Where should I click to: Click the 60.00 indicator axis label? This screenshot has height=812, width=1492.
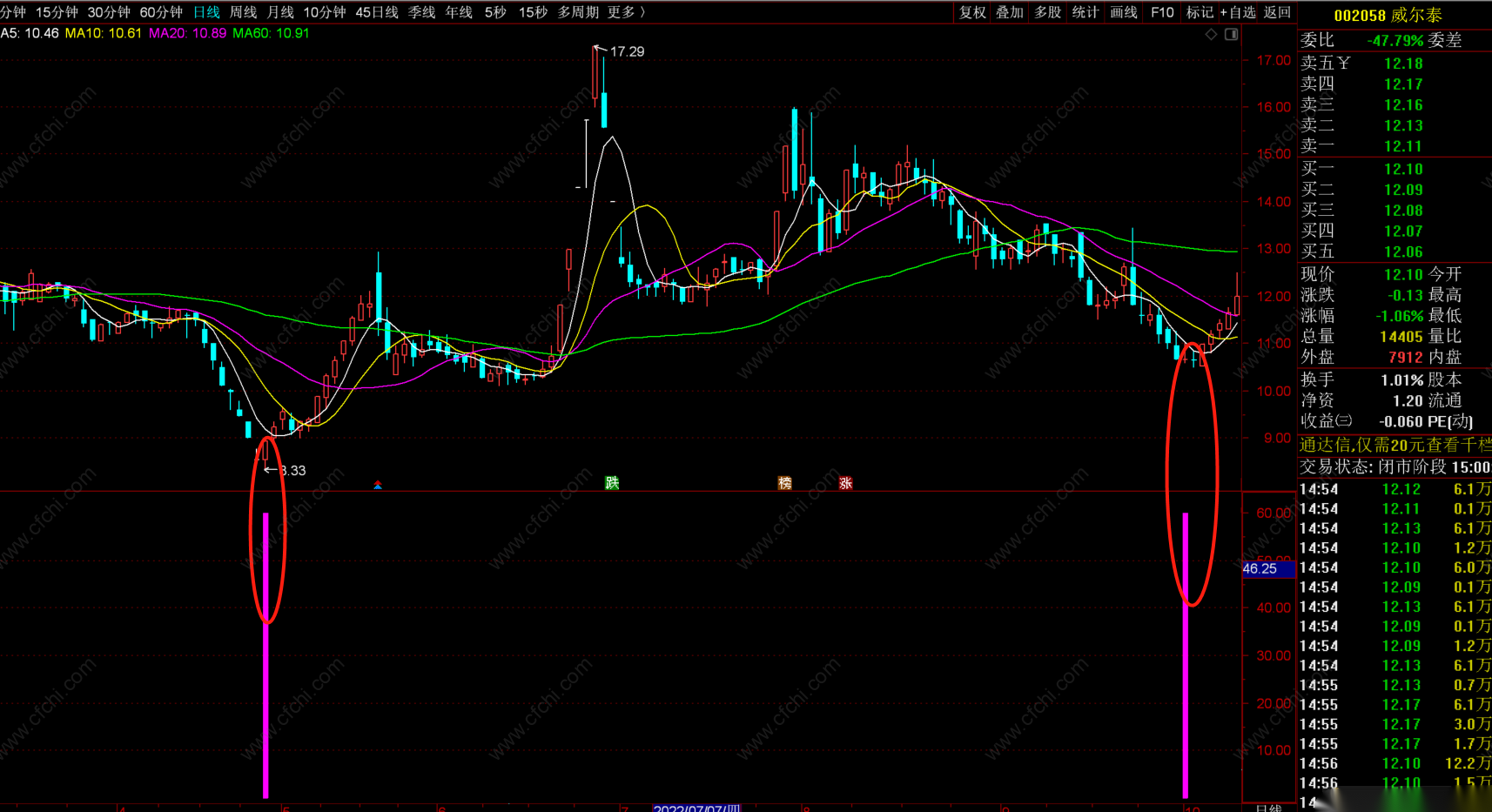pyautogui.click(x=1274, y=513)
